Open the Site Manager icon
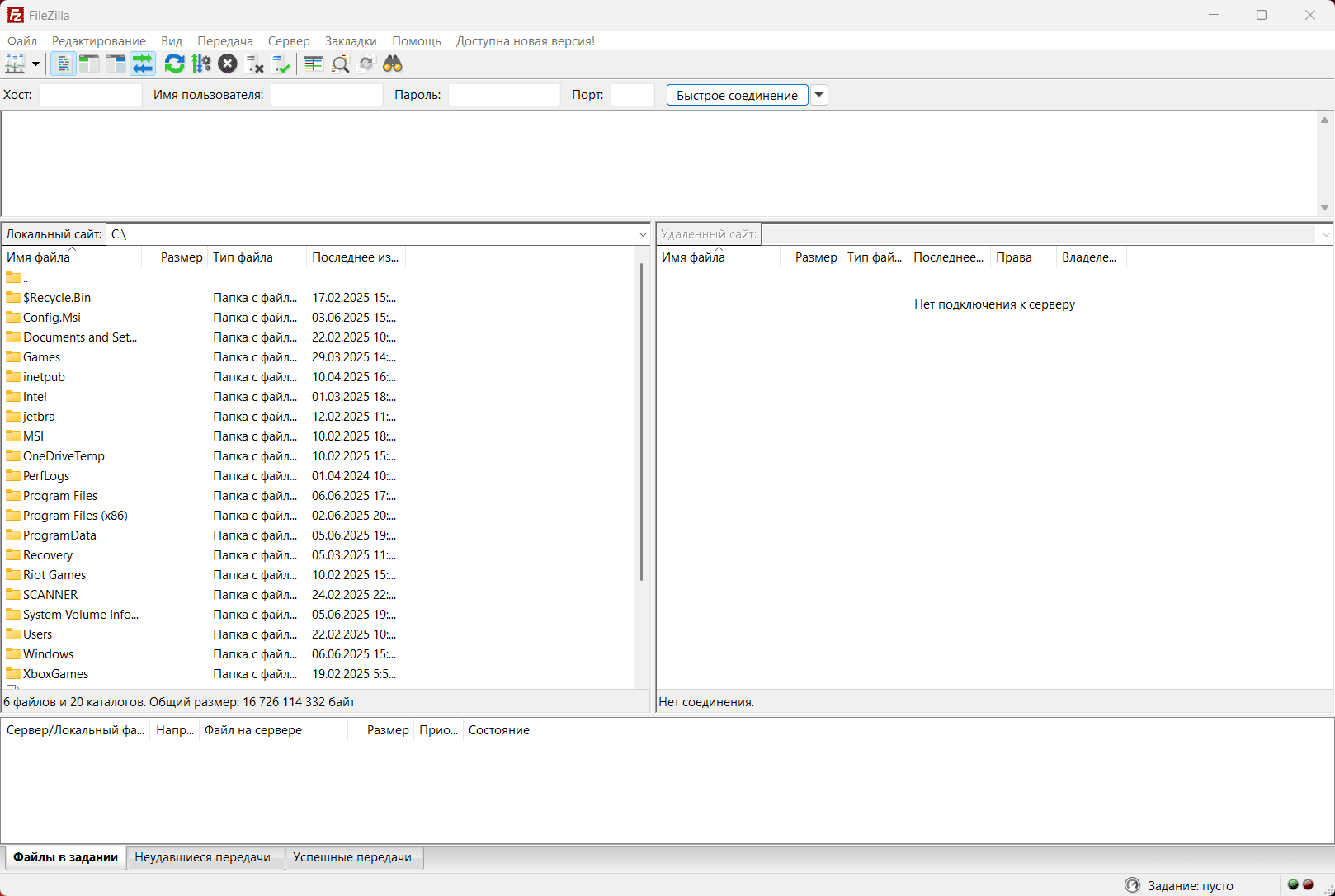This screenshot has height=896, width=1335. tap(15, 64)
